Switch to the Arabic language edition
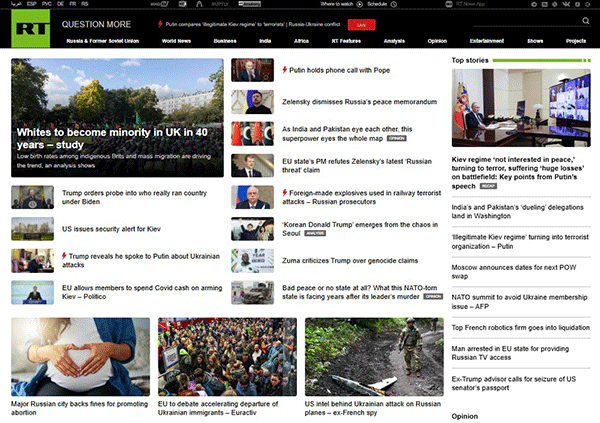This screenshot has height=423, width=600. [x=16, y=4]
